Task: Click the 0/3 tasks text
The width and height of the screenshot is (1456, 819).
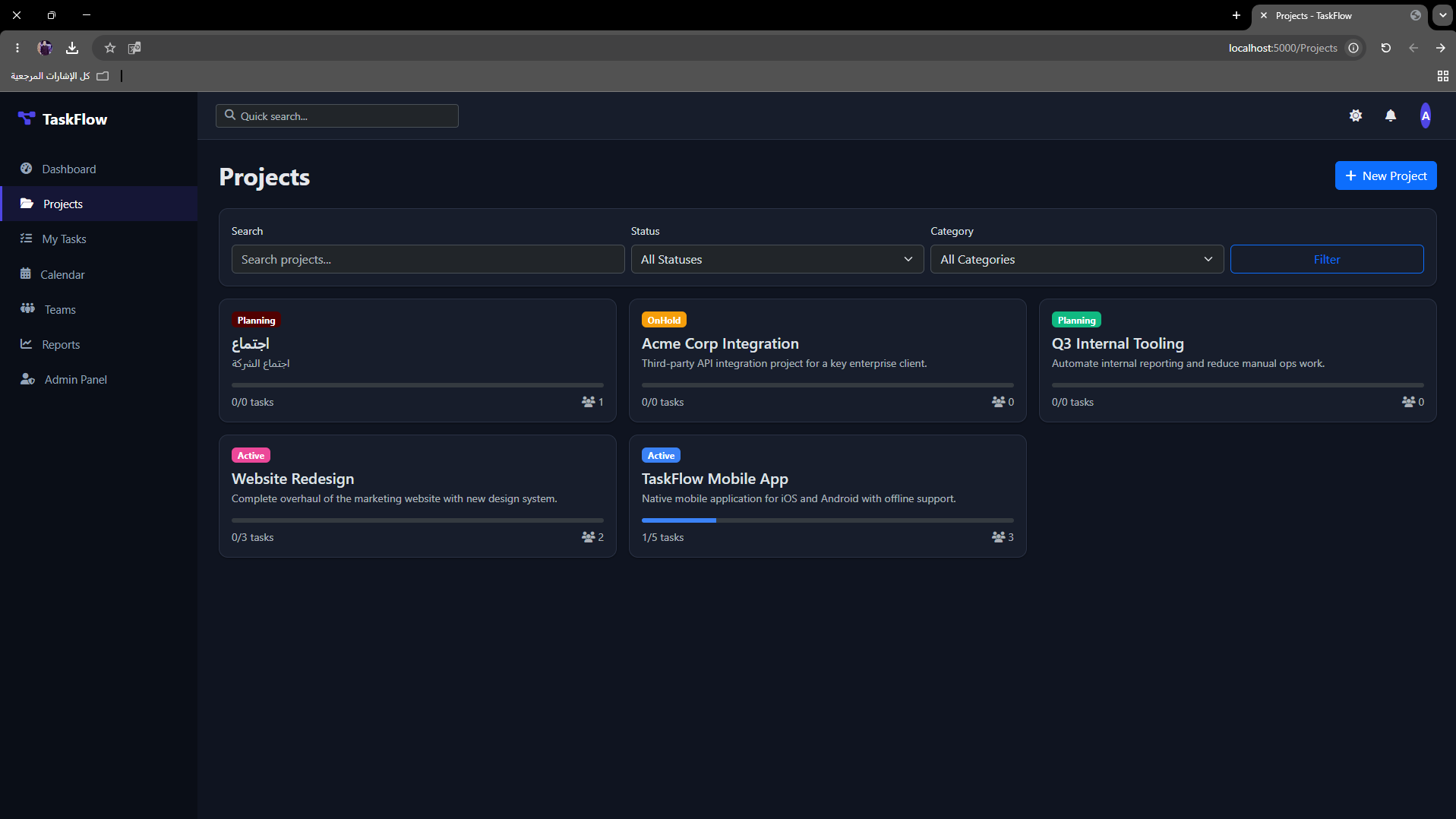Action: (252, 537)
